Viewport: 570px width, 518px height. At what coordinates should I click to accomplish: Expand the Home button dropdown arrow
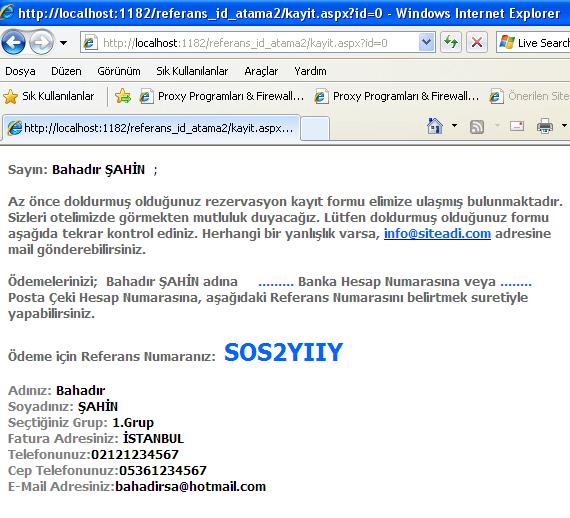[454, 126]
